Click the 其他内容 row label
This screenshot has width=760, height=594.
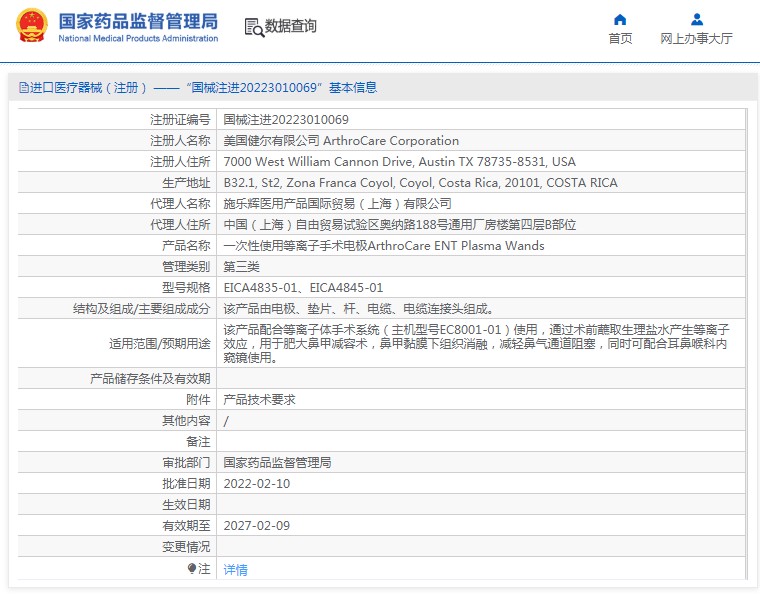(x=186, y=421)
